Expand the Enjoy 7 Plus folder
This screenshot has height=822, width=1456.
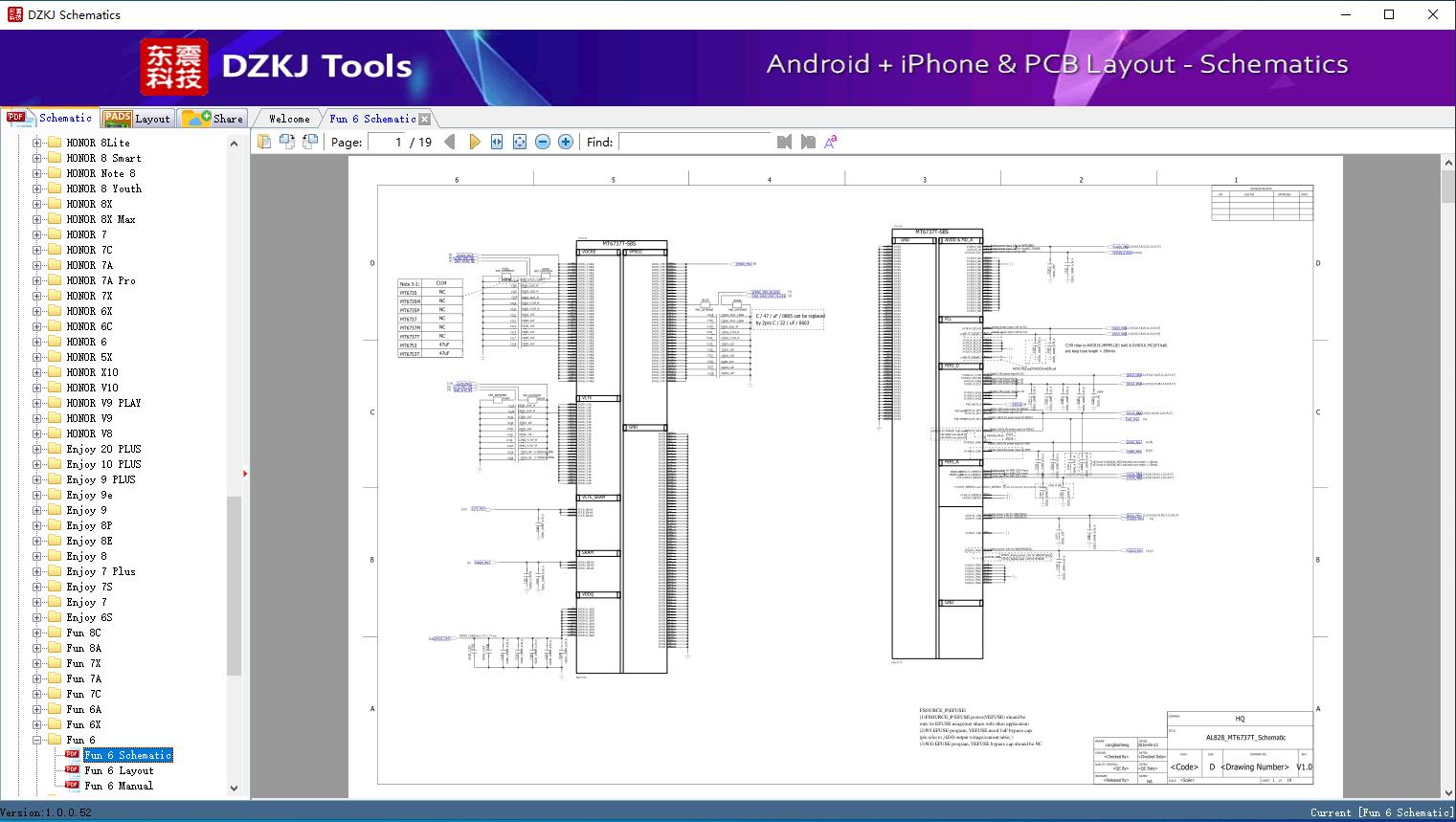pyautogui.click(x=36, y=571)
